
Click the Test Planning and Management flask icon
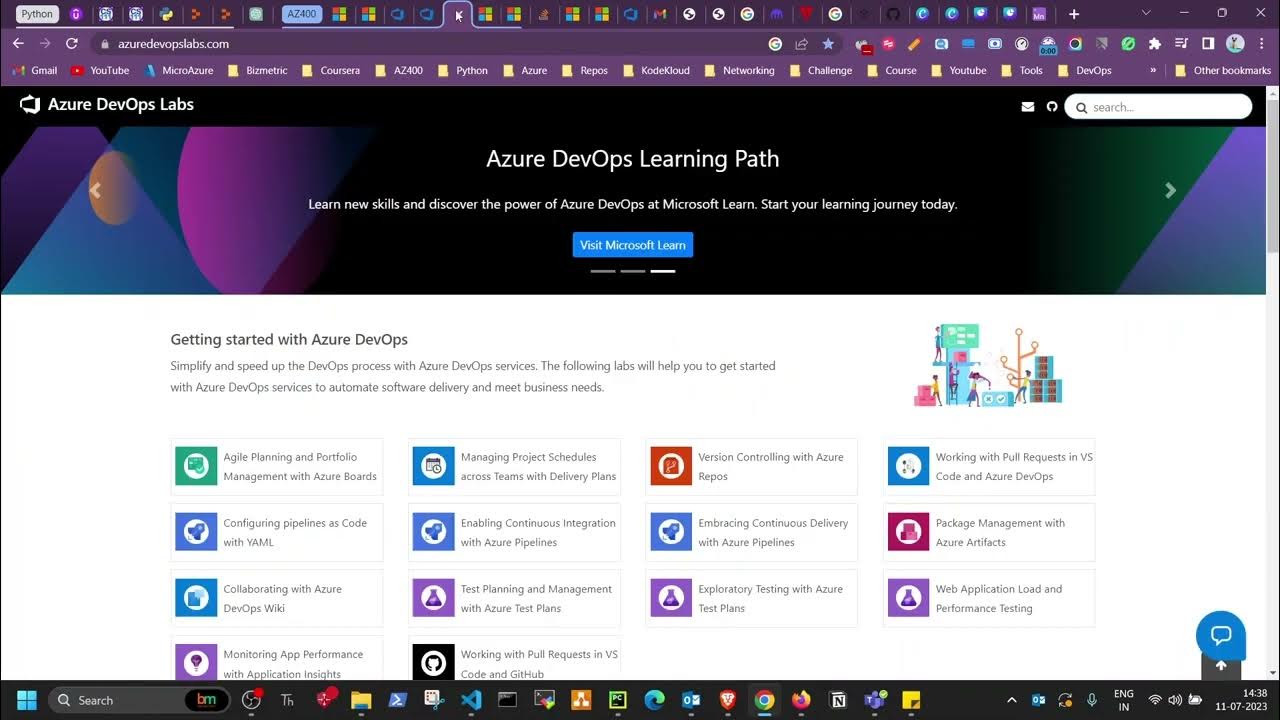433,598
